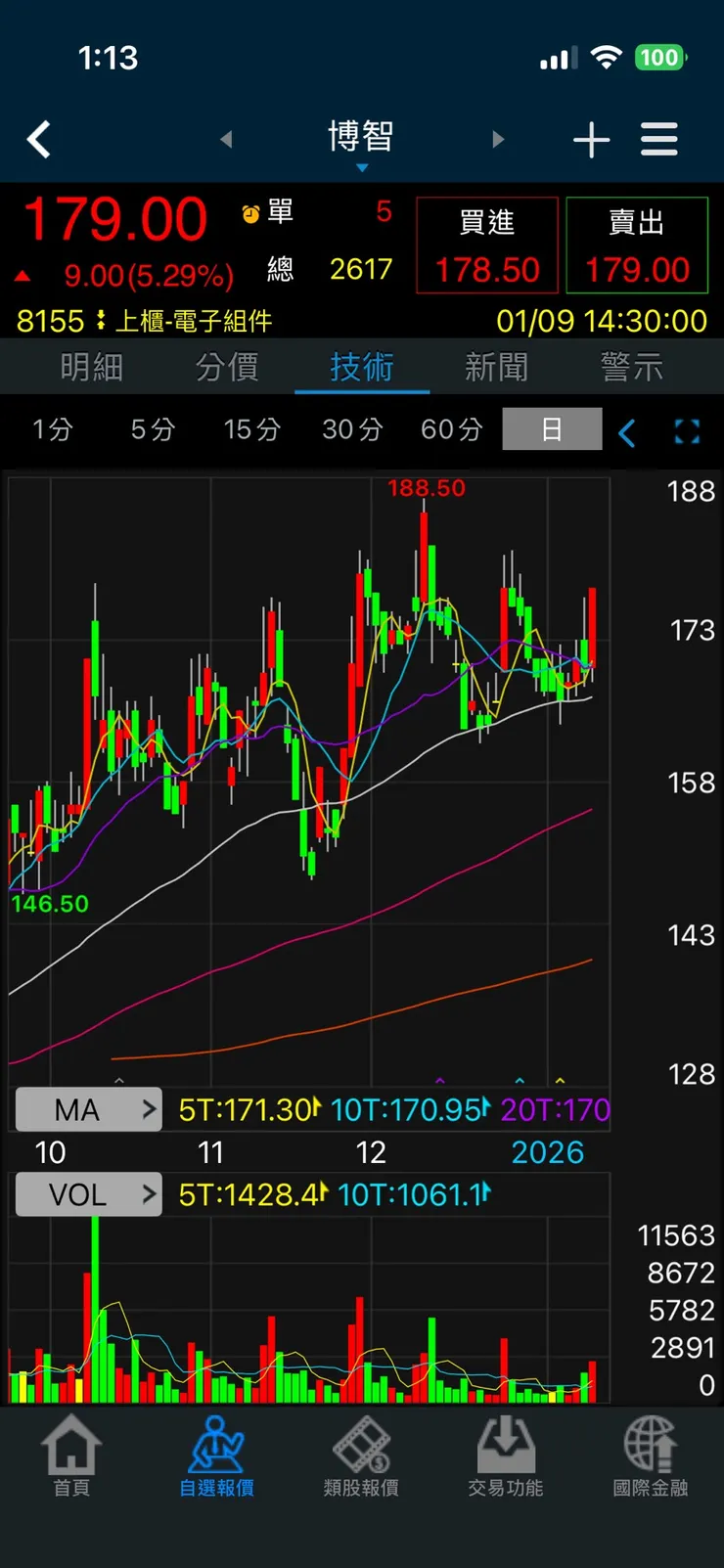Open 自選報價 watchlist
The width and height of the screenshot is (724, 1568).
216,1456
